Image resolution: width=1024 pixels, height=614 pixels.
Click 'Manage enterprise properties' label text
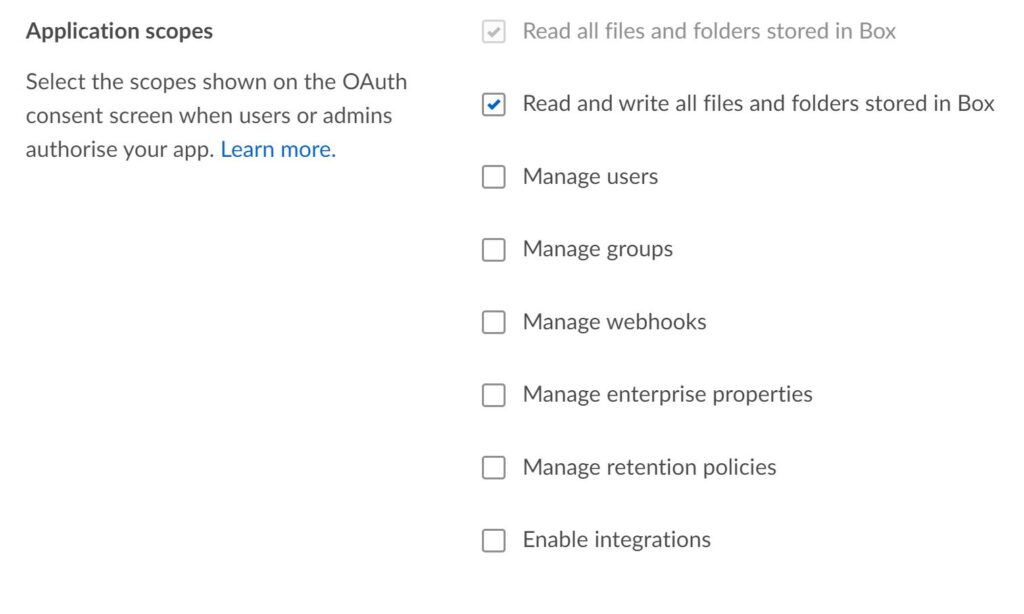(x=667, y=395)
